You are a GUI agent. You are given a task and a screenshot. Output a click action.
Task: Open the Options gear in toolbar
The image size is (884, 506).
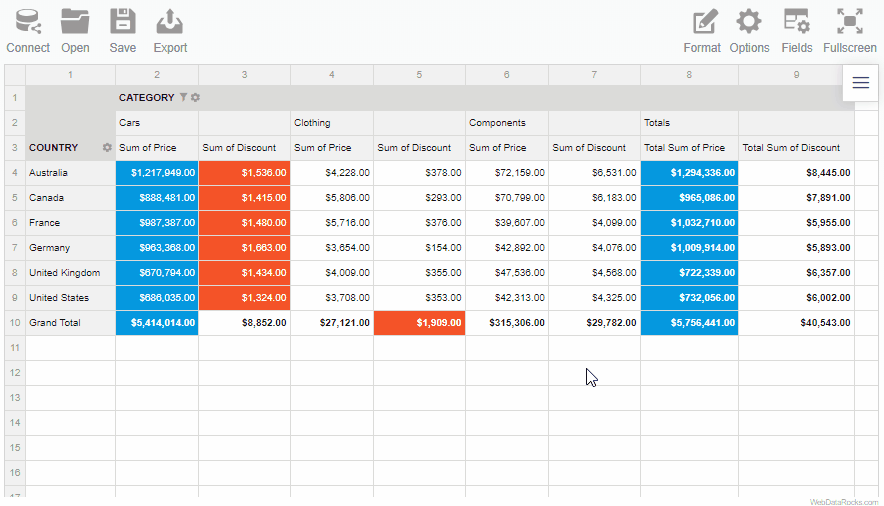point(749,22)
